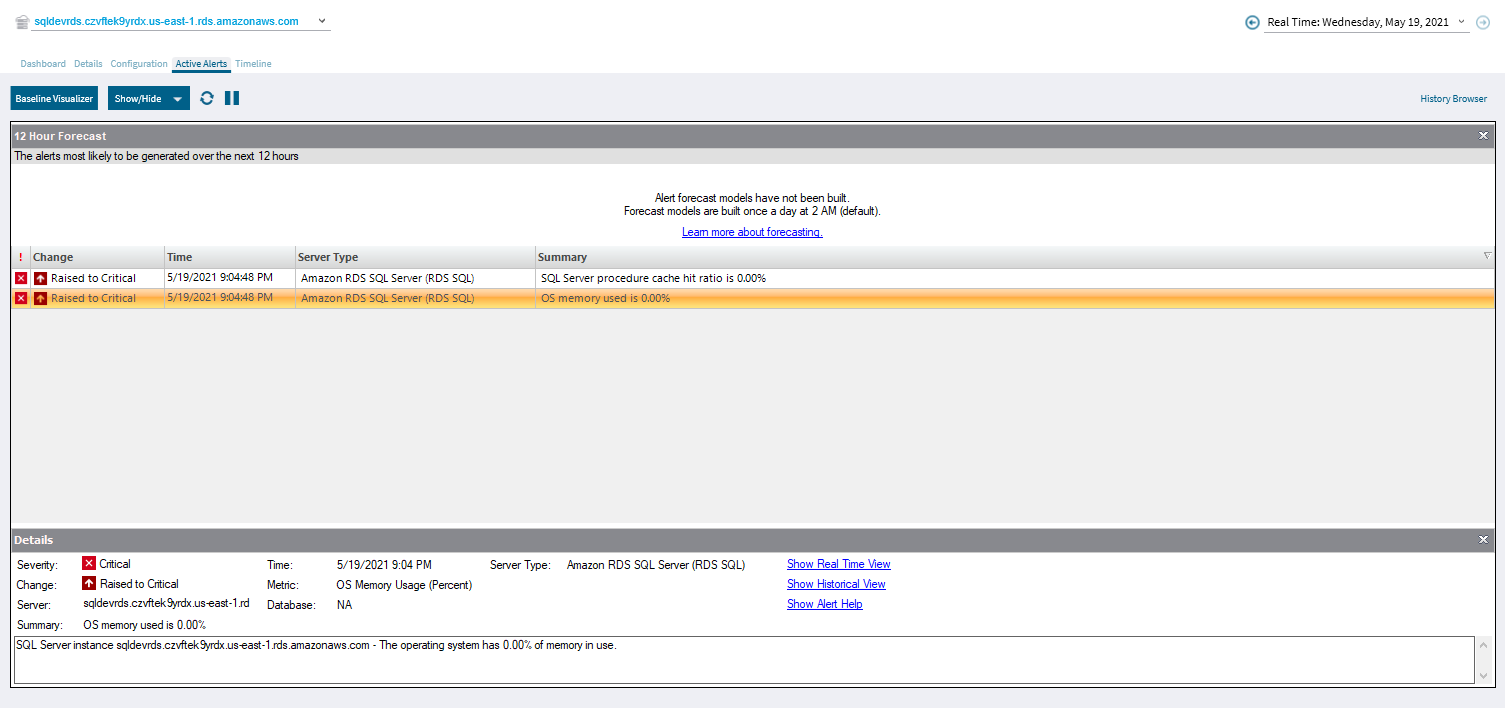Open the filter triangle in Summary header
Image resolution: width=1505 pixels, height=708 pixels.
[1487, 256]
